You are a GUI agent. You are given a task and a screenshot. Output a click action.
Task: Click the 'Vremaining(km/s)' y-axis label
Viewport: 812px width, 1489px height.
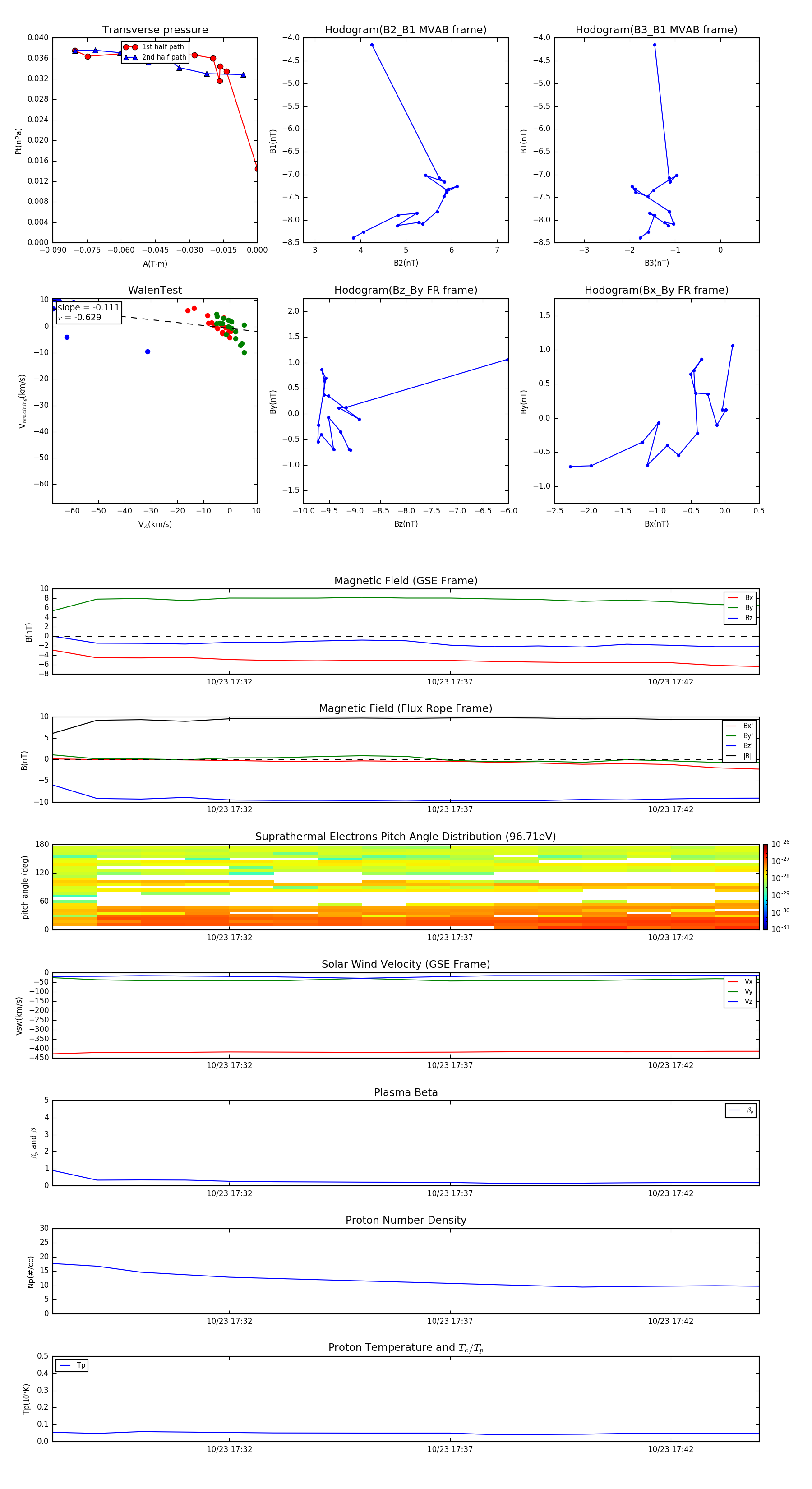(x=22, y=401)
